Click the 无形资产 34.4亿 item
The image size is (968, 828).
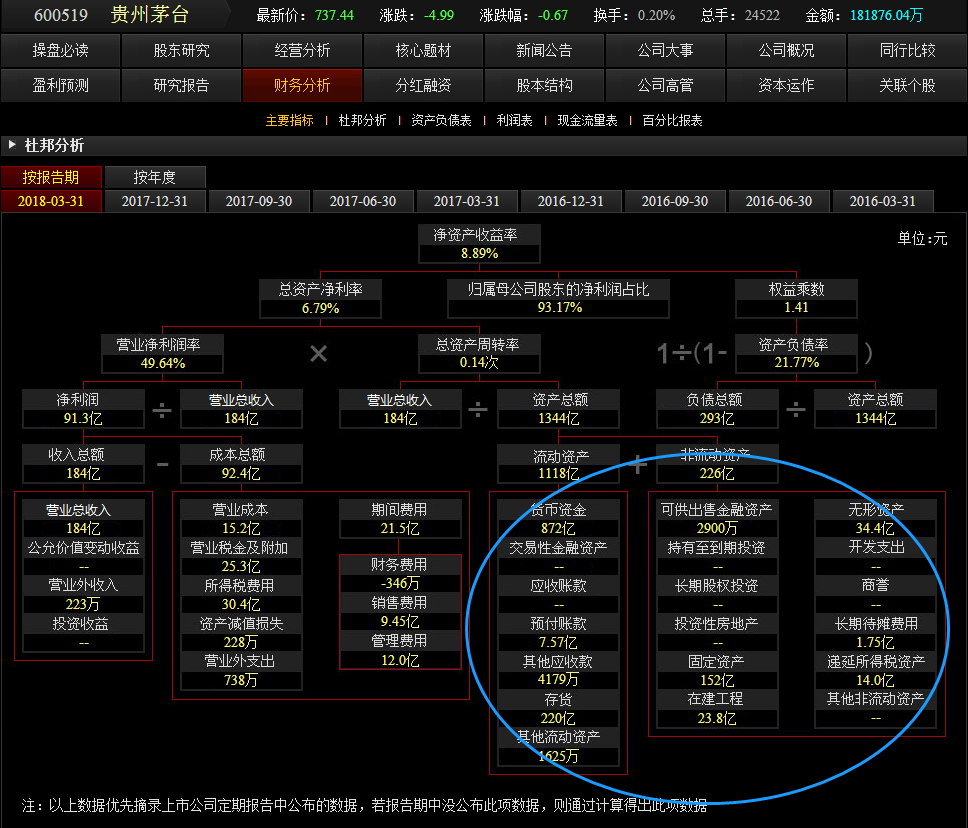tap(875, 519)
